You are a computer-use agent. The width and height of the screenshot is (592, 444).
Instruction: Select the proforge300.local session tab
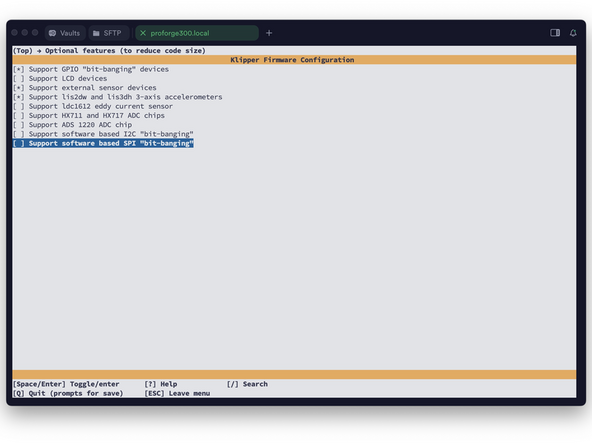tap(197, 33)
